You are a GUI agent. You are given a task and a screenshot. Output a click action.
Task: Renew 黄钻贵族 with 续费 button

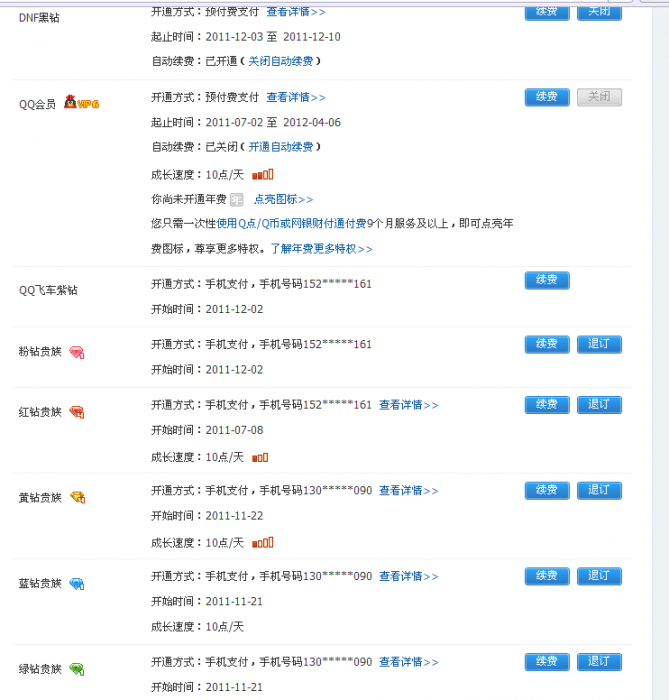(547, 491)
